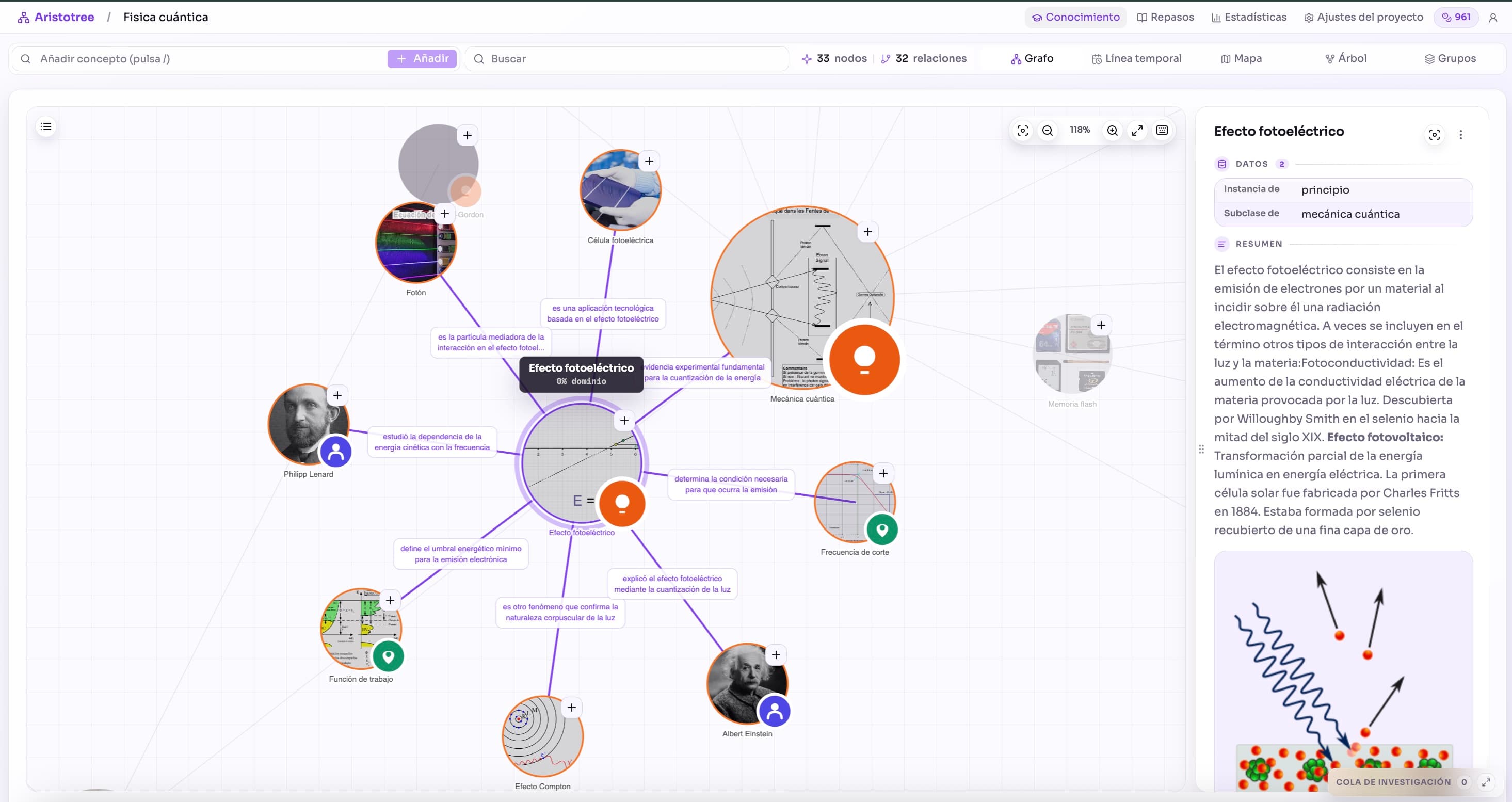Screen dimensions: 1512x802
Task: Click the center-node icon in Efecto fotoeléctrico panel
Action: [x=1434, y=135]
